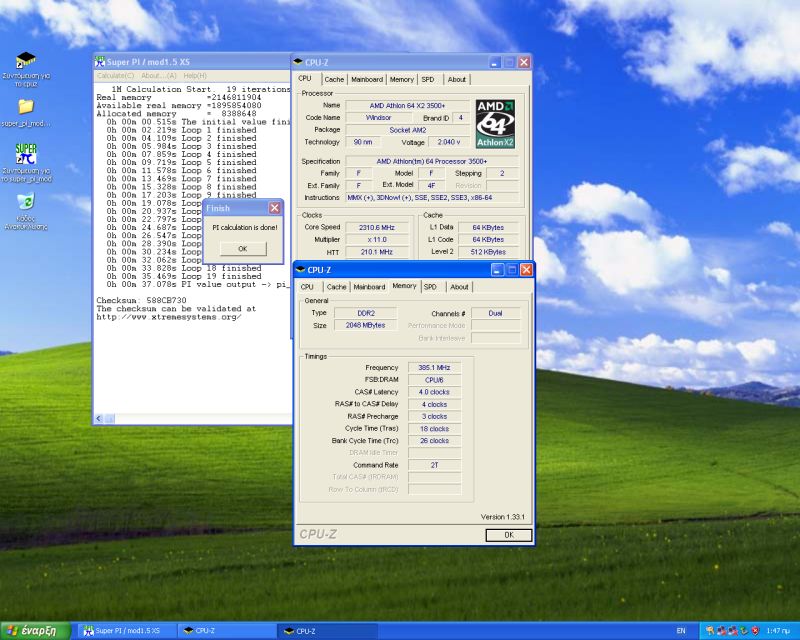Image resolution: width=800 pixels, height=640 pixels.
Task: Click the Code Name value 'Windsor'
Action: 379,118
